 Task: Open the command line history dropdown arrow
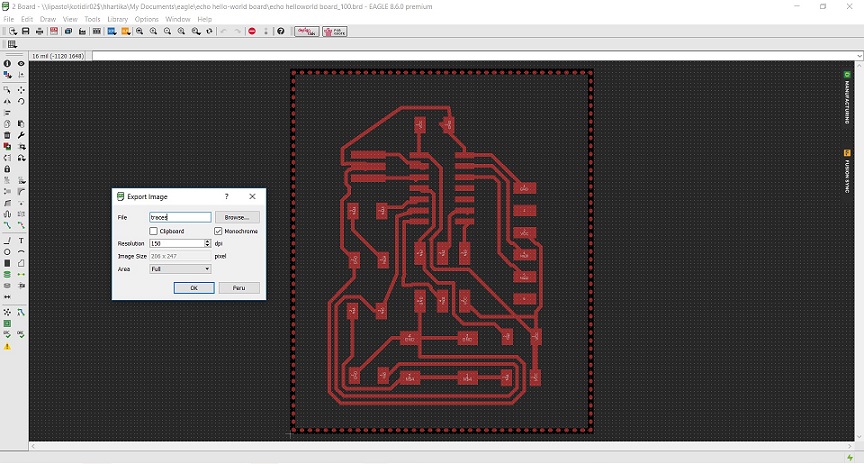(x=859, y=56)
